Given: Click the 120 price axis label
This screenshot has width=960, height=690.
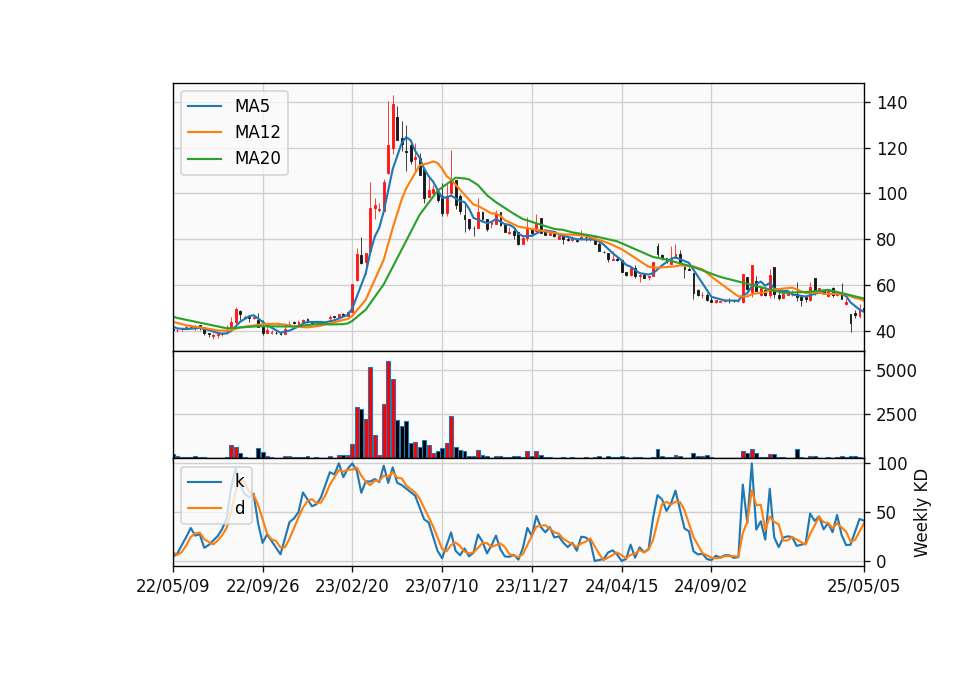Looking at the screenshot, I should [x=892, y=149].
